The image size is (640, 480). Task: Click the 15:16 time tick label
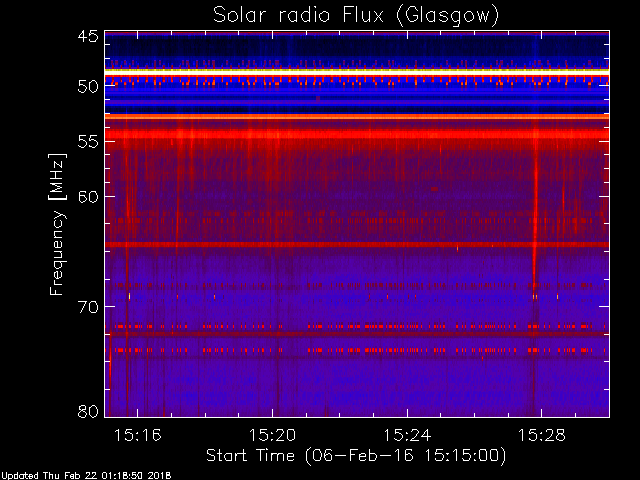138,436
